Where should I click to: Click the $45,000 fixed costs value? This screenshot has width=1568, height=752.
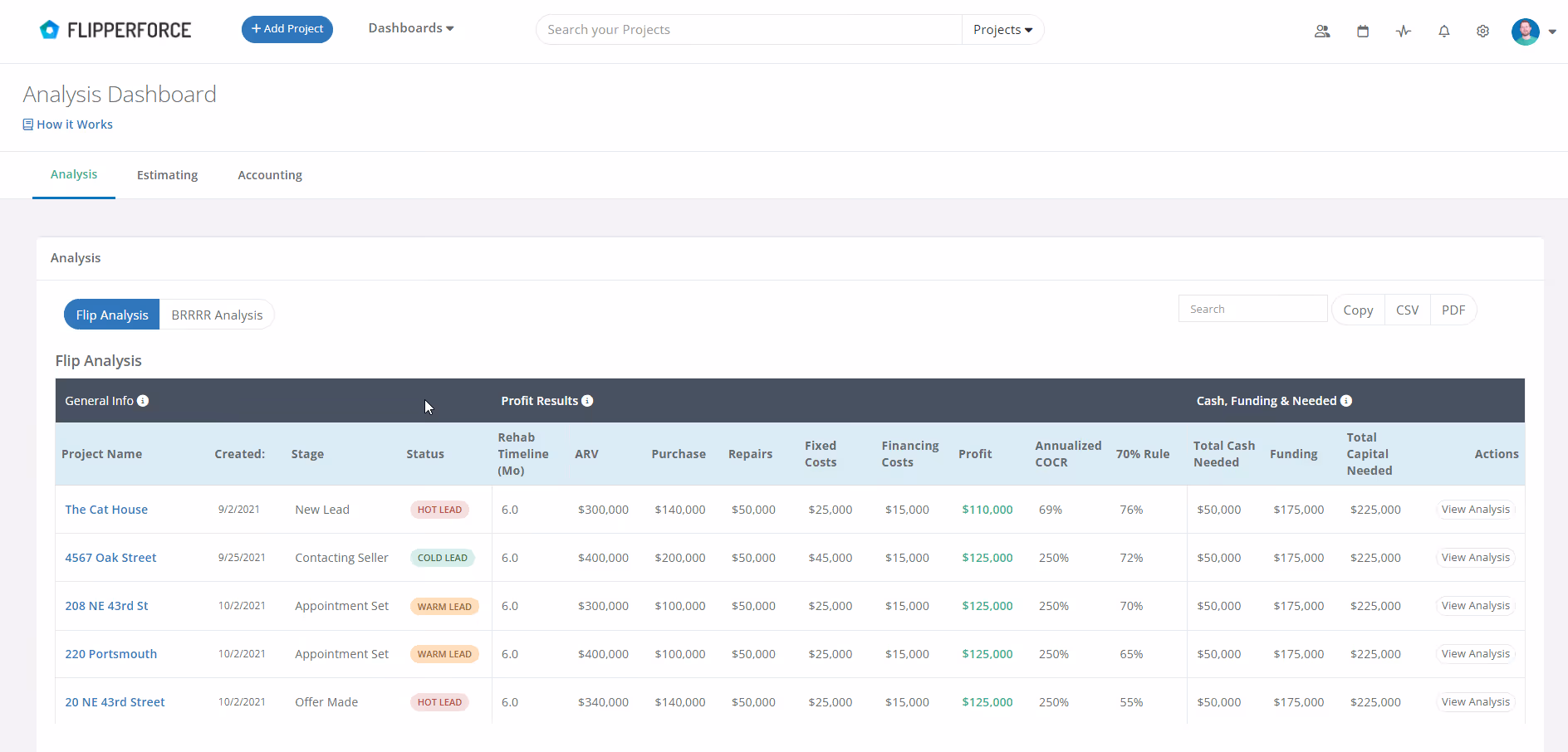pyautogui.click(x=831, y=558)
